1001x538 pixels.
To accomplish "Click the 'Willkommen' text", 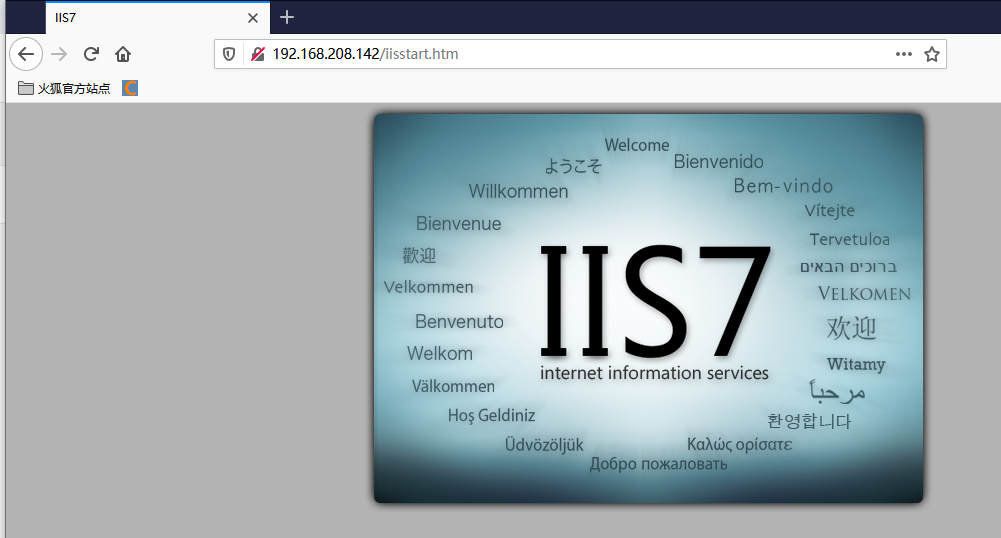I will (518, 191).
